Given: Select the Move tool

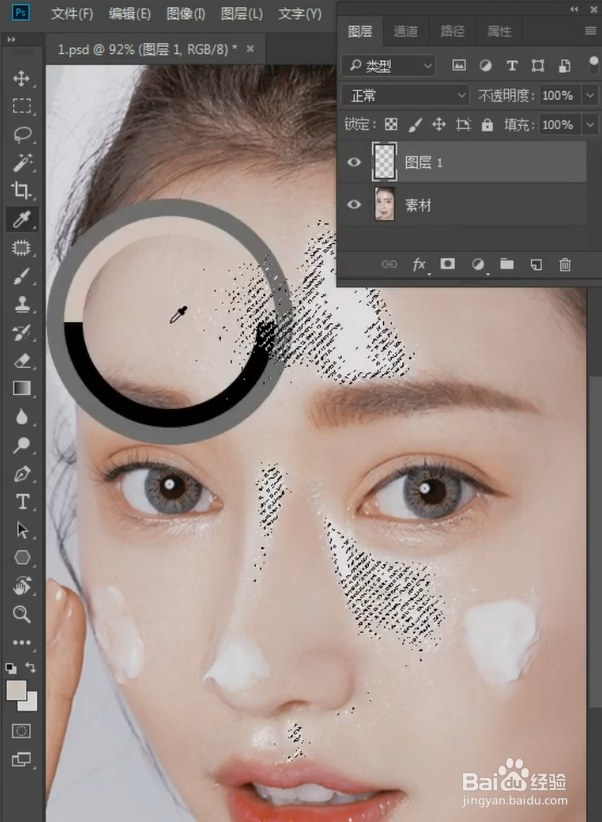Looking at the screenshot, I should coord(22,79).
